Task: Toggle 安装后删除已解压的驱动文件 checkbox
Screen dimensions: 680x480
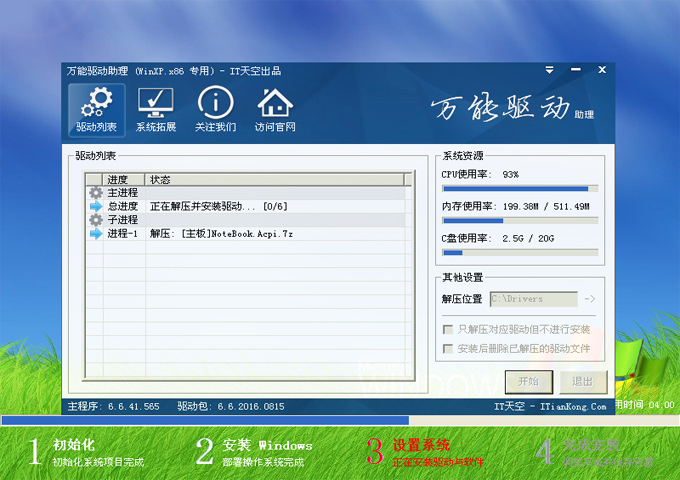Action: tap(448, 349)
